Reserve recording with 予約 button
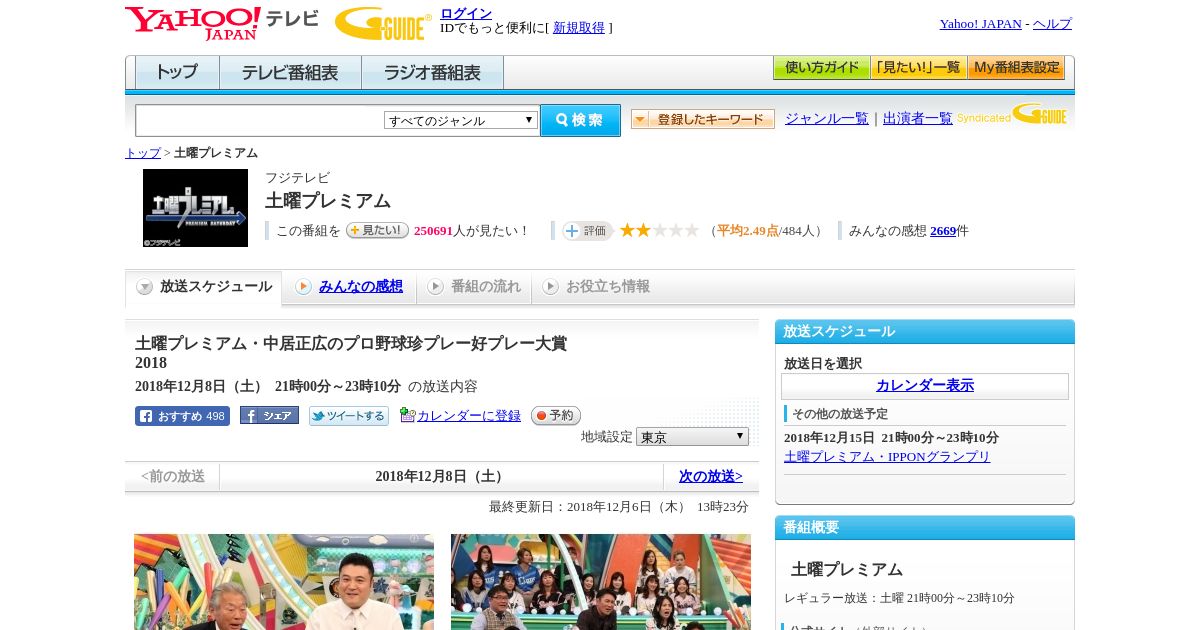1200x630 pixels. tap(555, 416)
